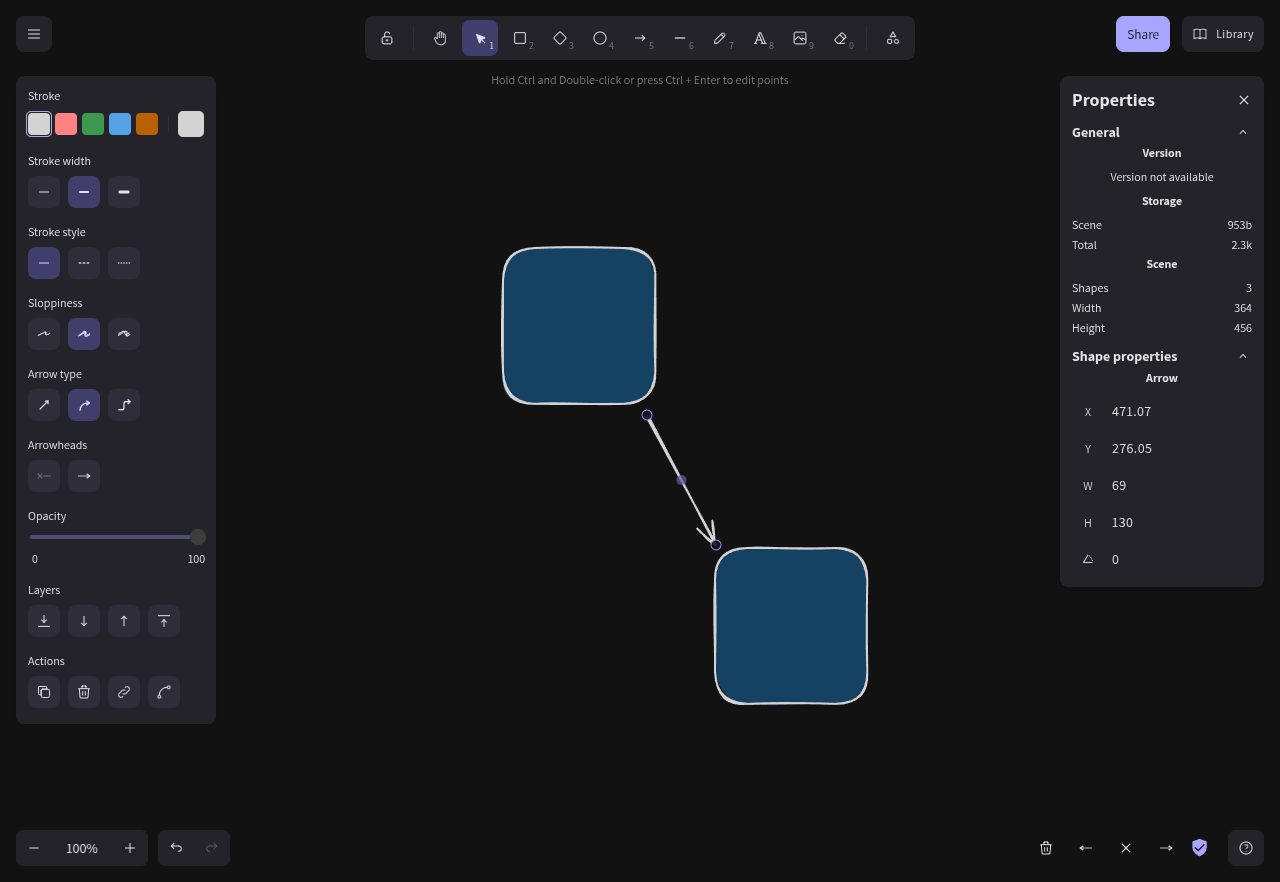Viewport: 1280px width, 882px height.
Task: Choose the Draw pencil tool
Action: (720, 38)
